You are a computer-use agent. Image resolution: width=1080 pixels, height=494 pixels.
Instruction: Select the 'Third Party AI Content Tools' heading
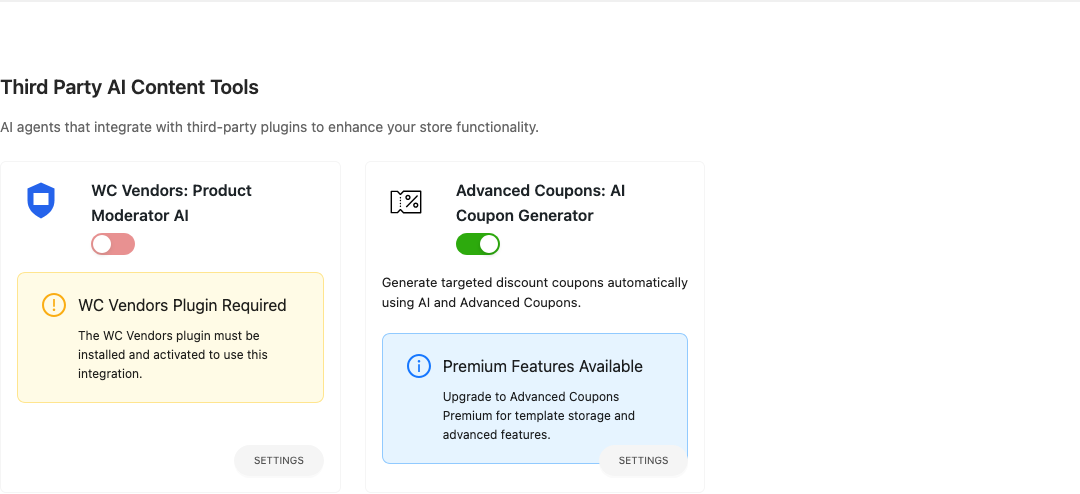pos(129,88)
